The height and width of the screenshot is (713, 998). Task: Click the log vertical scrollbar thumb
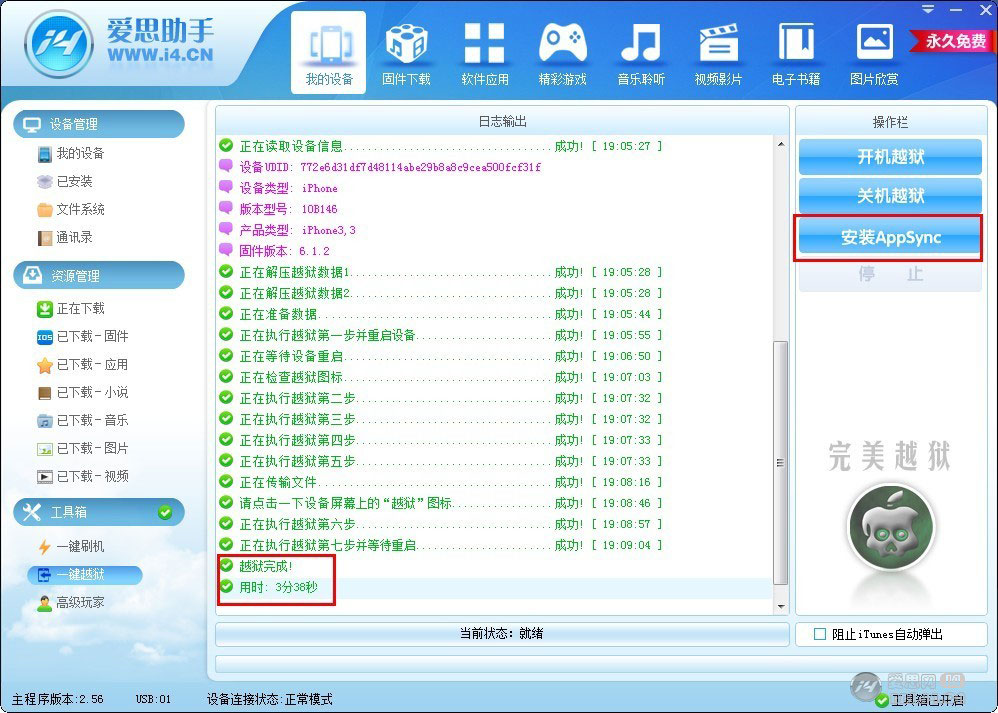click(x=781, y=463)
